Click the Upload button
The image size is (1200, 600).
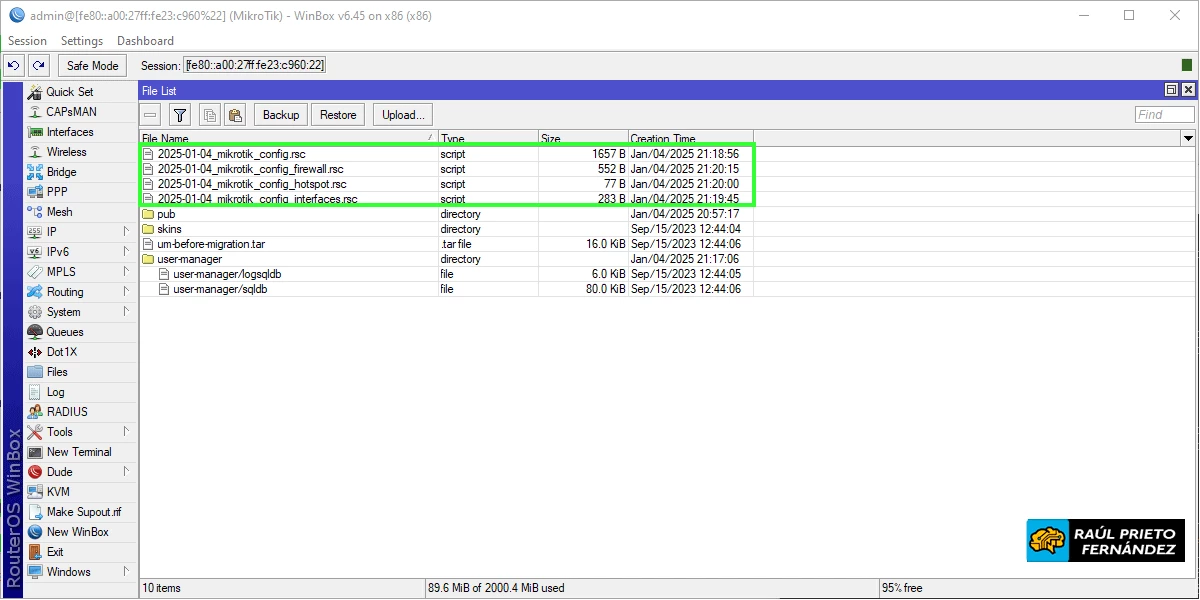402,114
